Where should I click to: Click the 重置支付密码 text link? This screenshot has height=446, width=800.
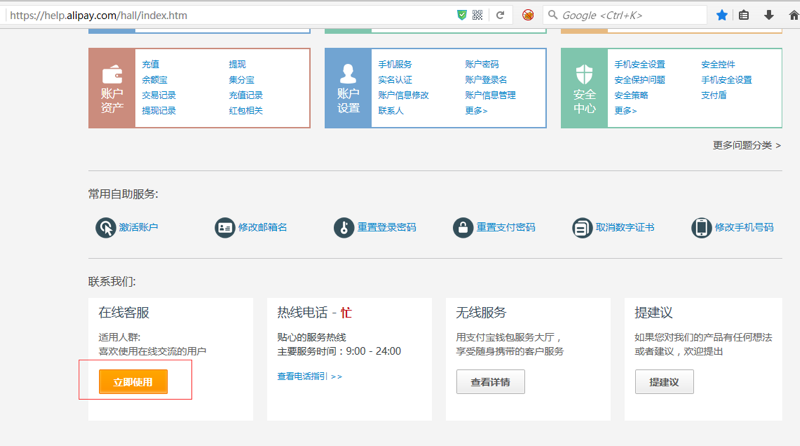tap(506, 227)
